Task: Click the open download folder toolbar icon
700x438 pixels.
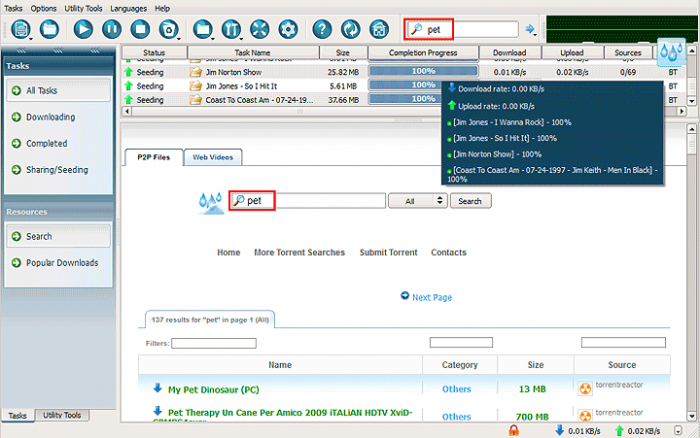Action: click(202, 29)
